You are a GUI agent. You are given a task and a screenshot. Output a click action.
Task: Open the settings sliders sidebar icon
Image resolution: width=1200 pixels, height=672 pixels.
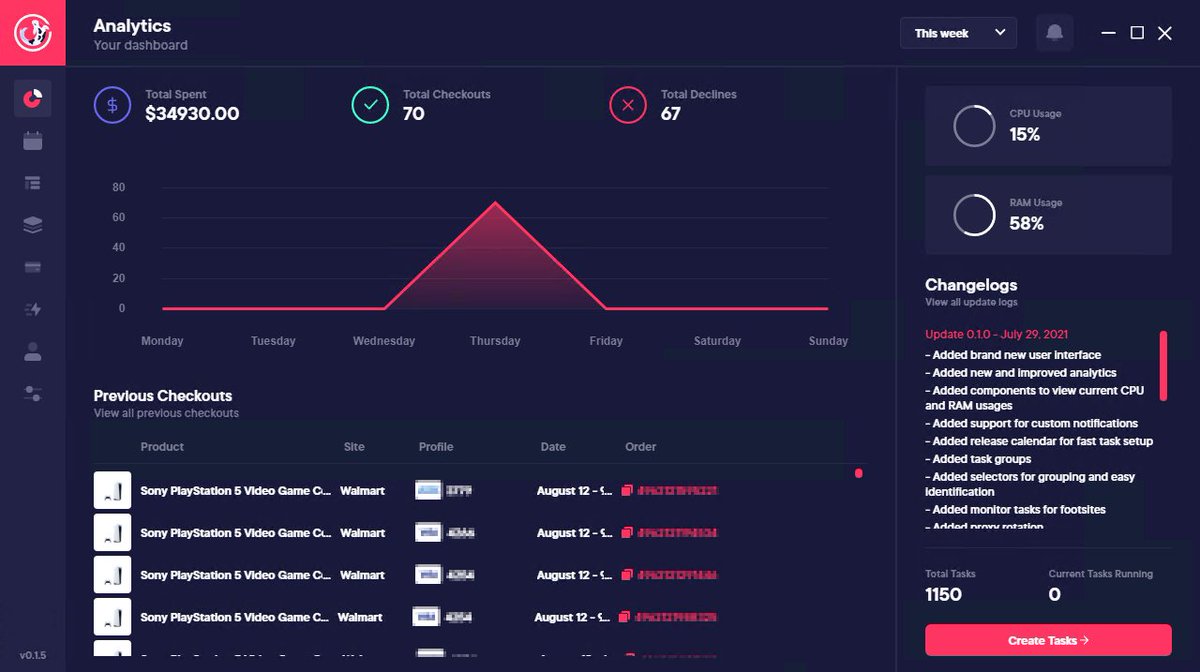pyautogui.click(x=33, y=394)
